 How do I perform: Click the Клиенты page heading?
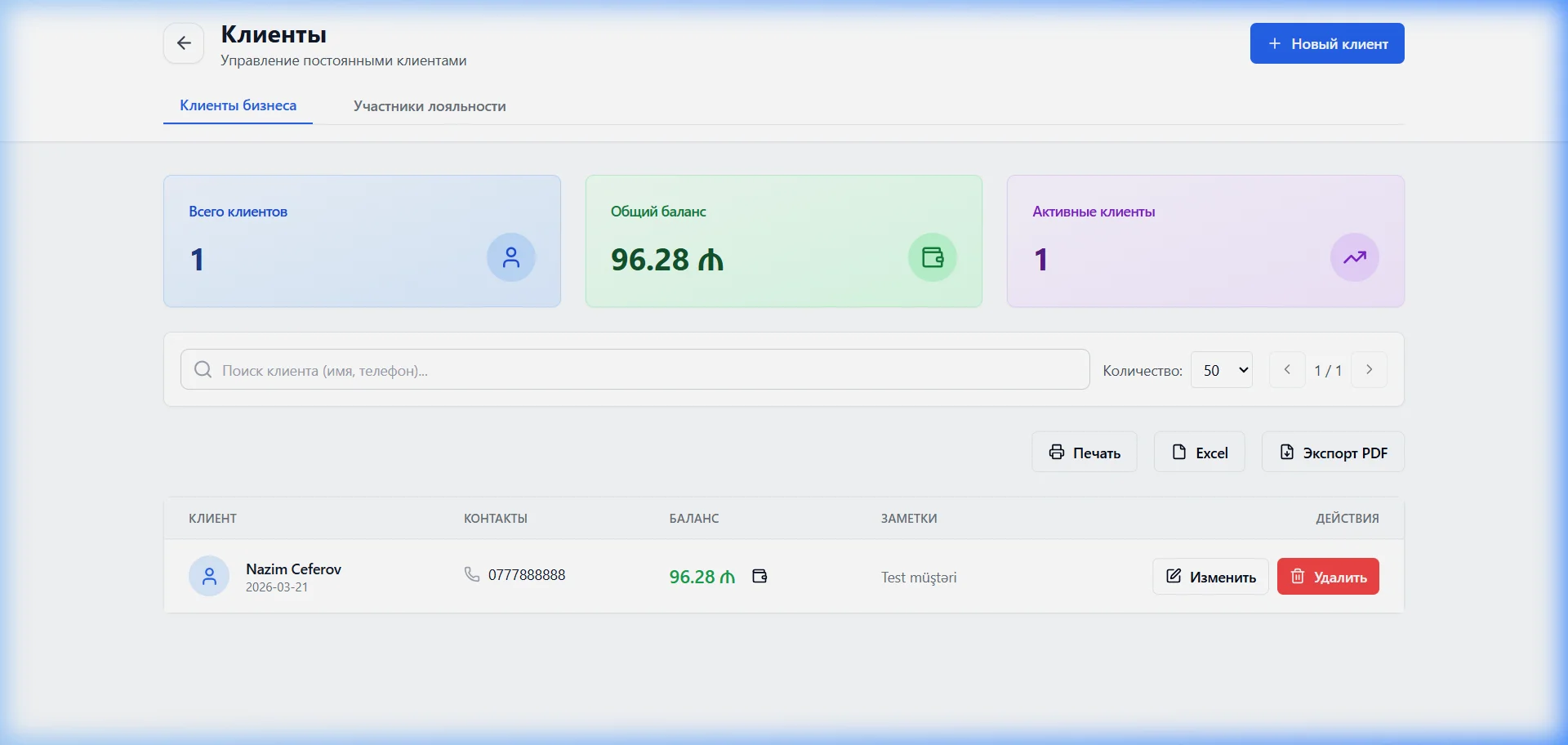tap(274, 34)
